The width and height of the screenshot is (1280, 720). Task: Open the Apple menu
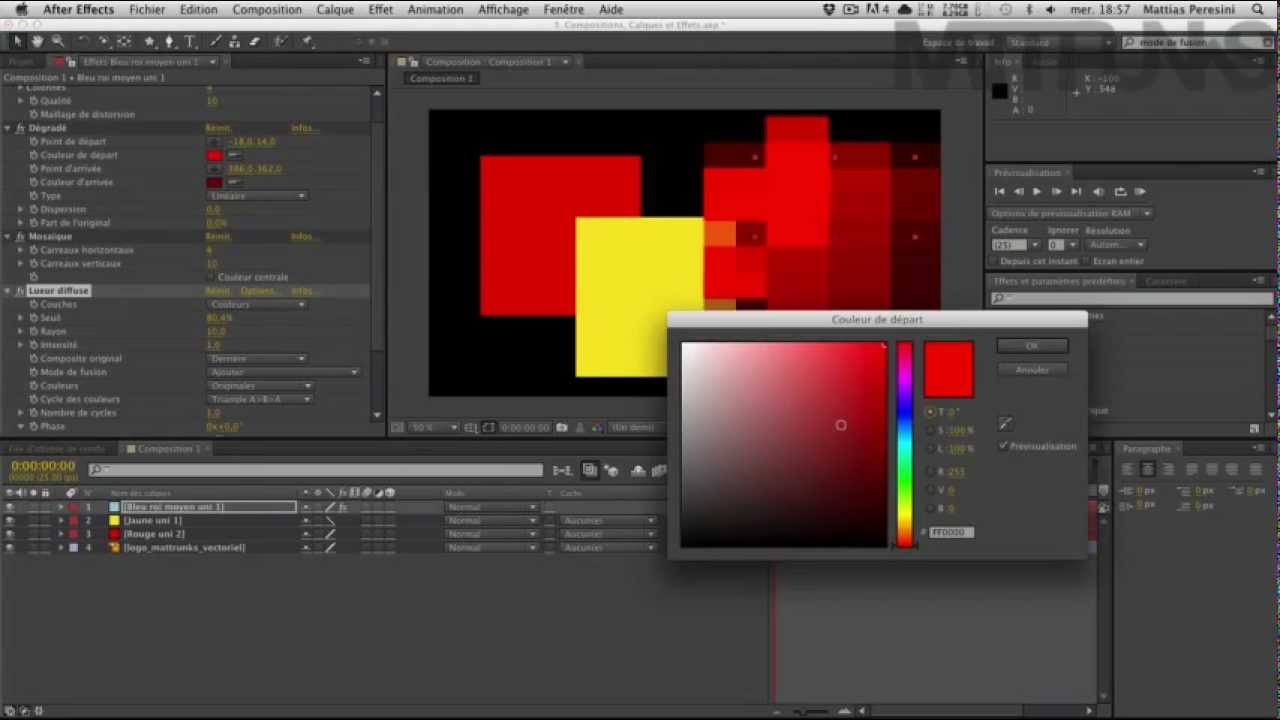pos(21,9)
